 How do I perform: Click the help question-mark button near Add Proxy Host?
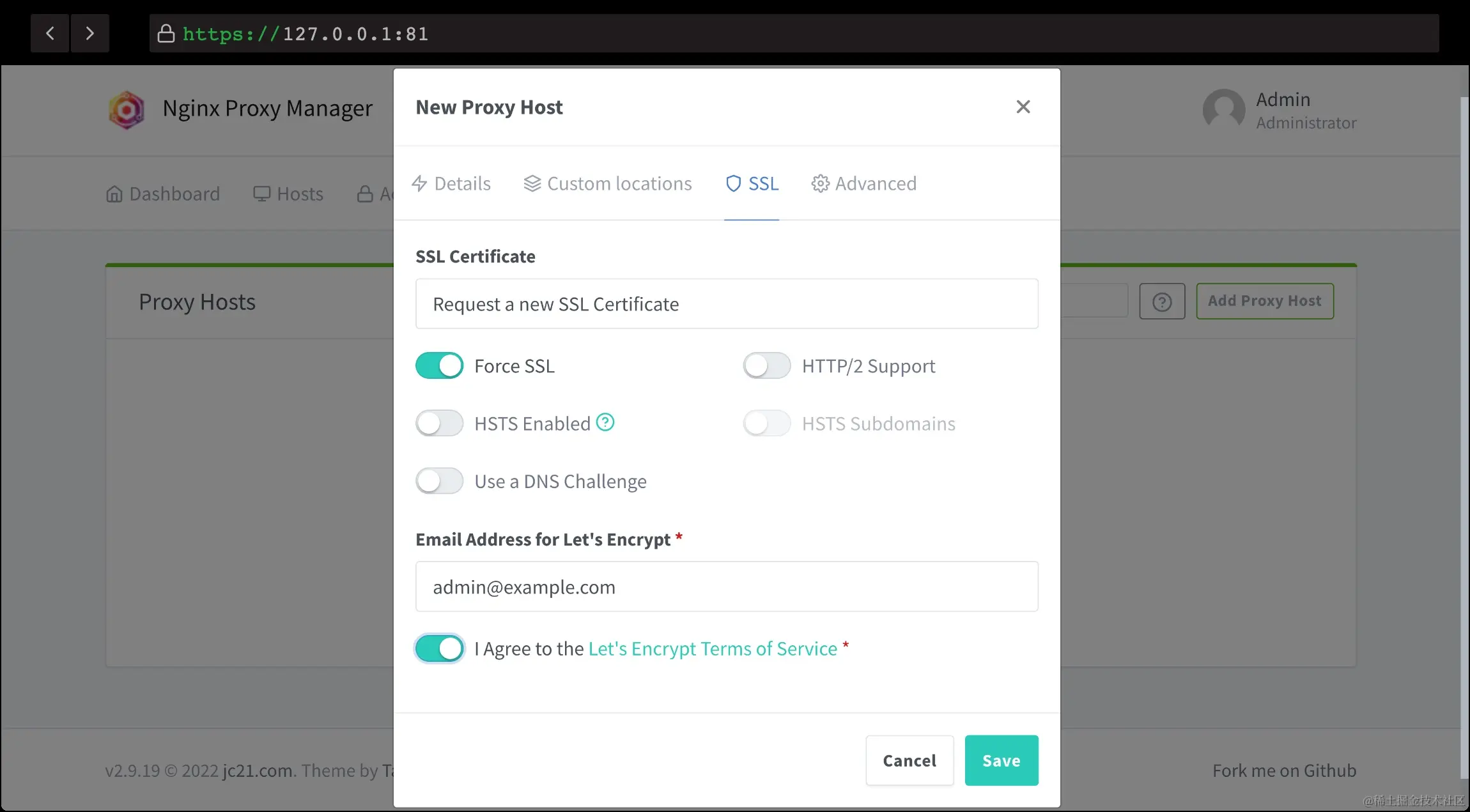click(1161, 302)
